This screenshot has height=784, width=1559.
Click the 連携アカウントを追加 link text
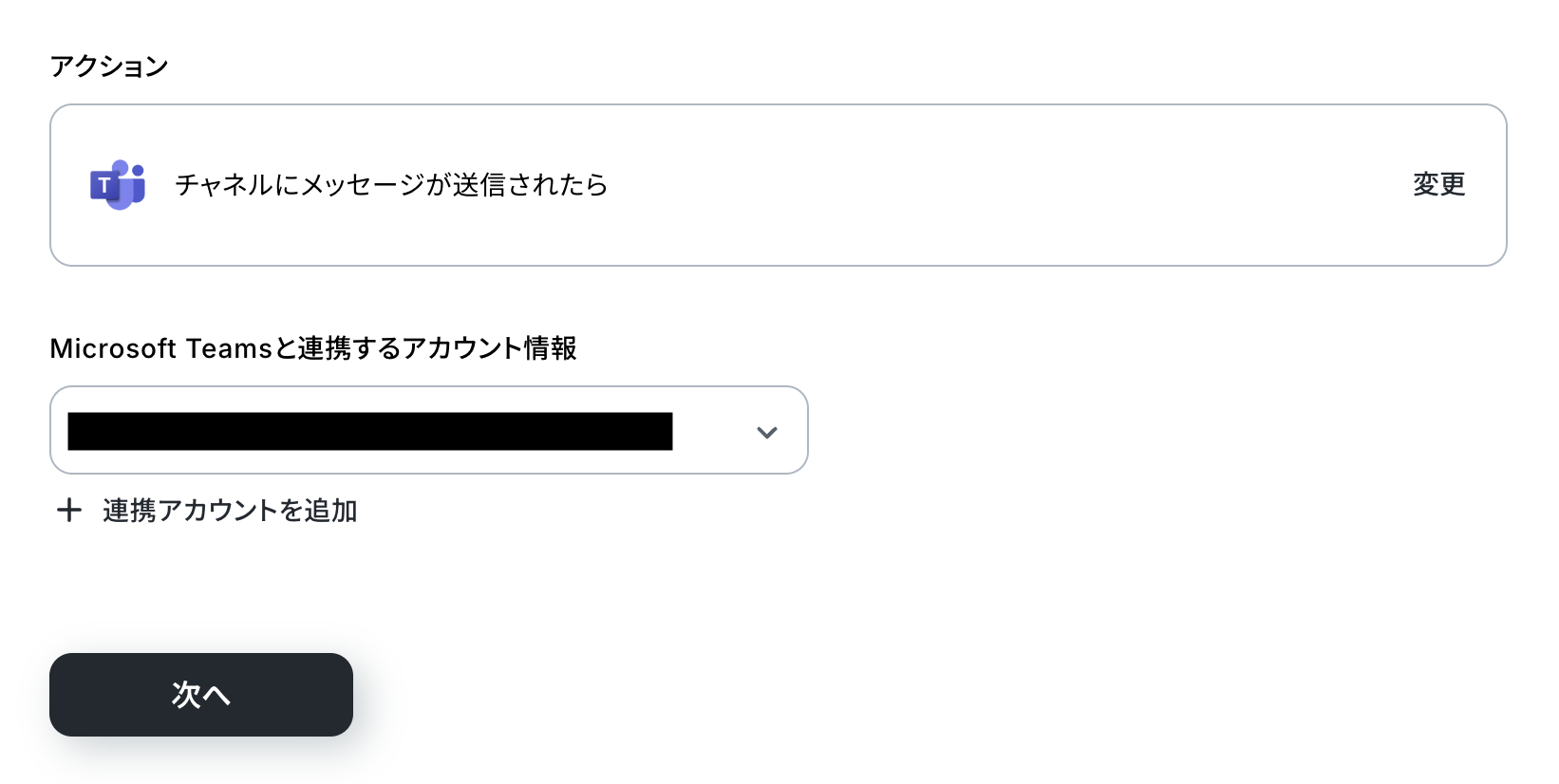(230, 511)
